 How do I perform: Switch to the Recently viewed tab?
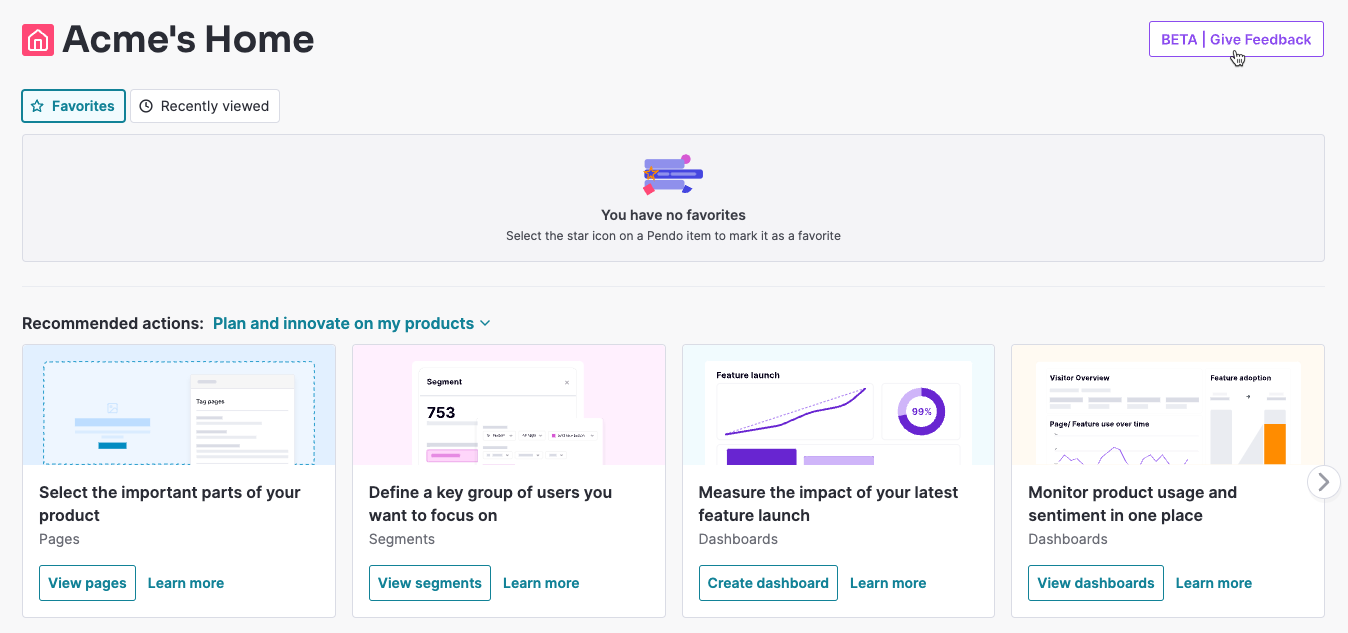point(205,105)
